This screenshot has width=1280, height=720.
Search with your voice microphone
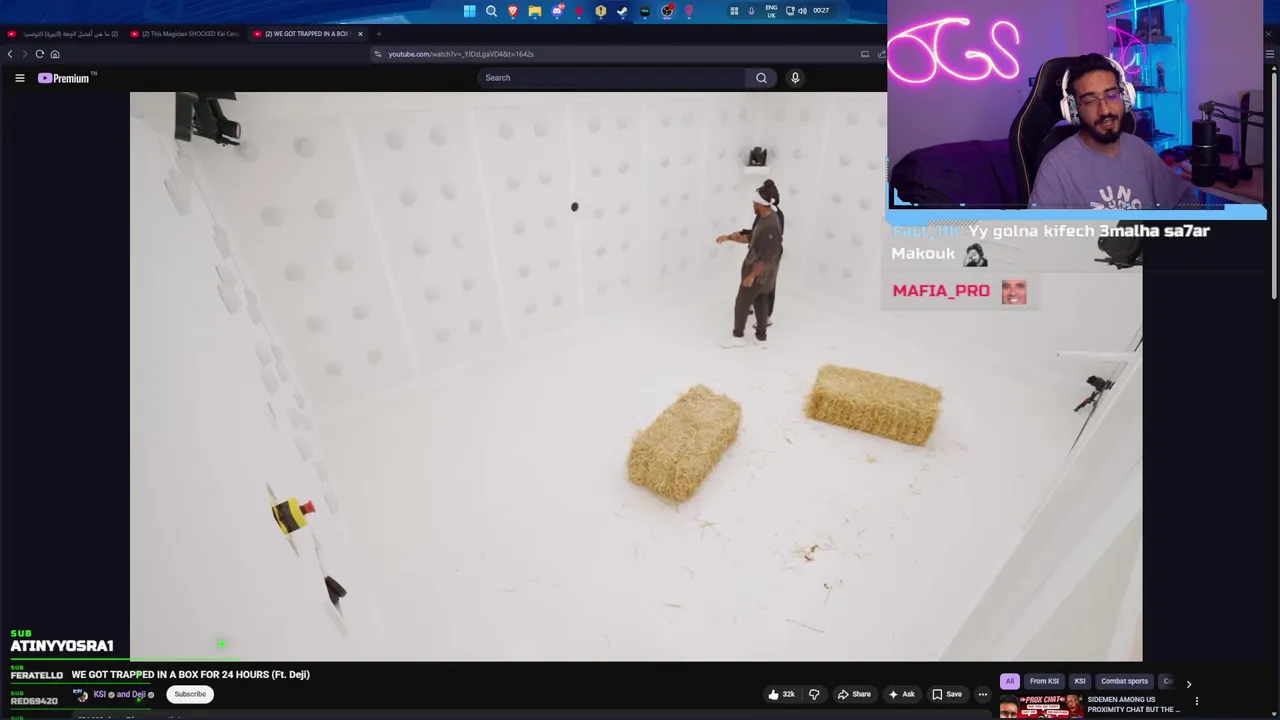tap(795, 78)
